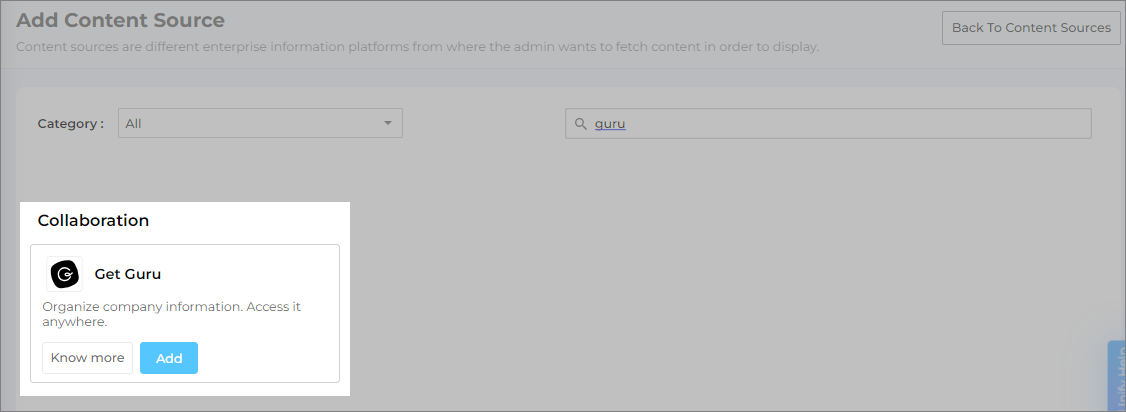Click the "Add Content Source" page heading

point(121,20)
